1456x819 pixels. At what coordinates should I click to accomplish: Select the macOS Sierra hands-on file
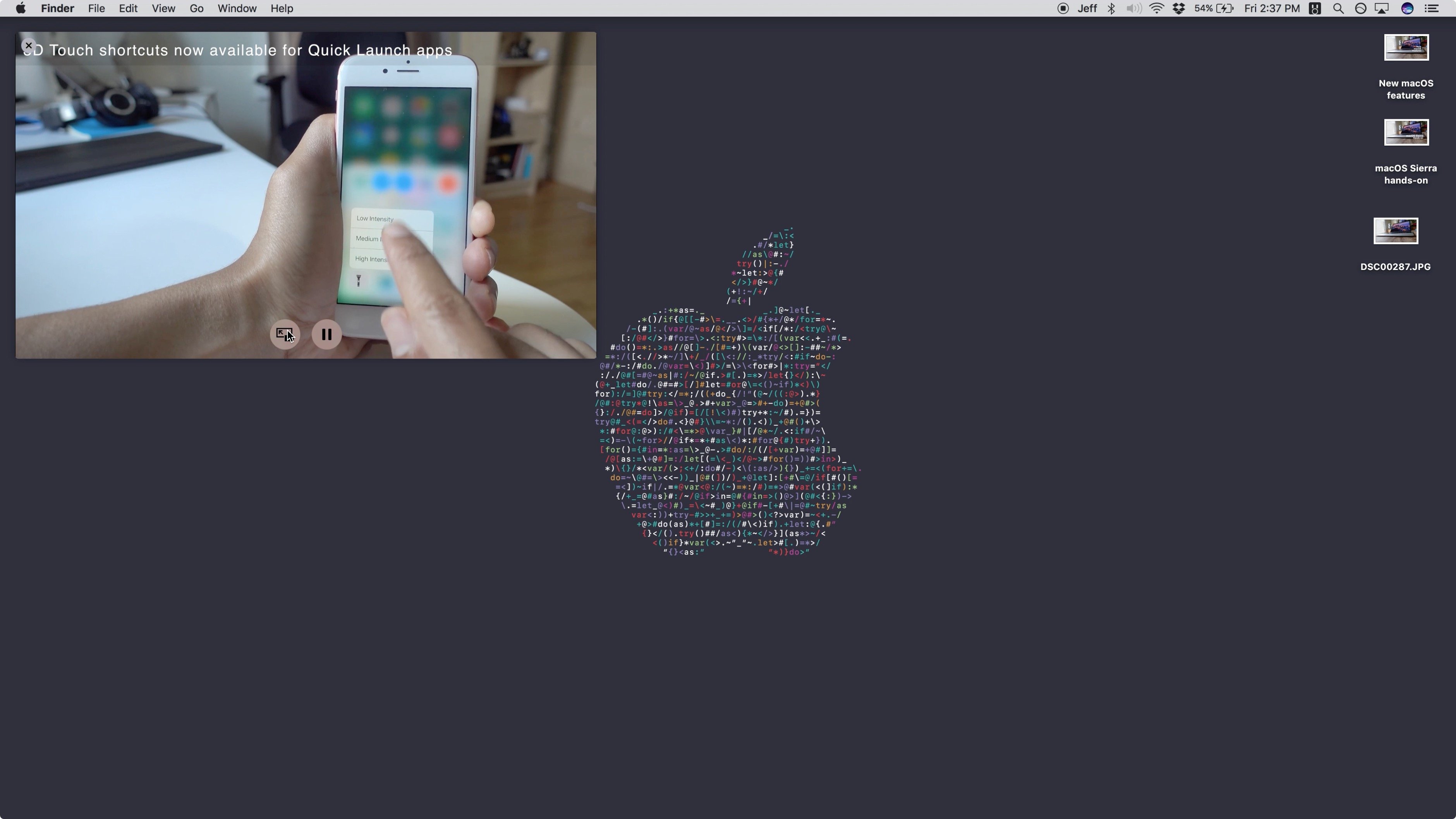1406,132
